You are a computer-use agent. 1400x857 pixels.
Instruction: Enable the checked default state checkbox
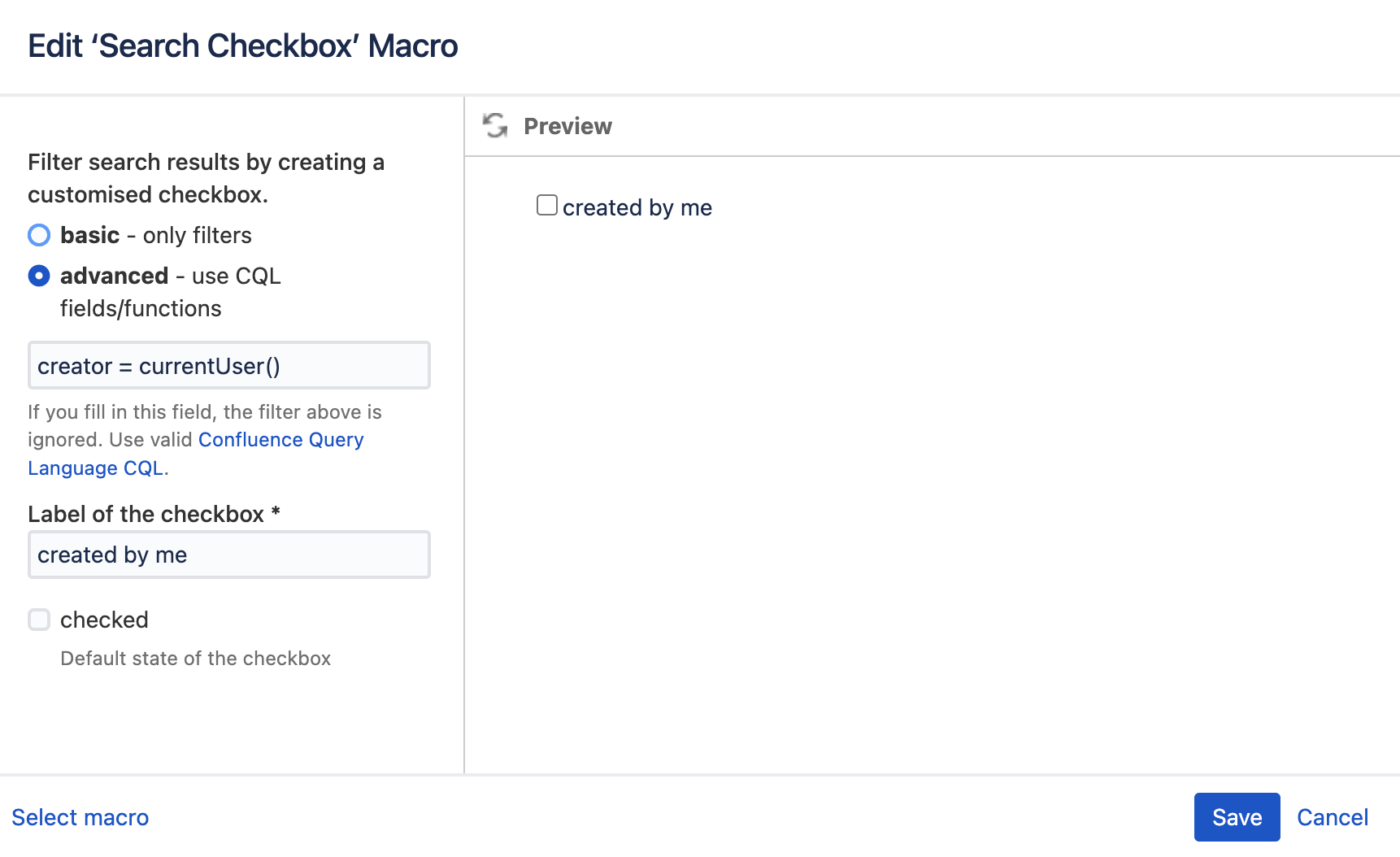click(39, 620)
